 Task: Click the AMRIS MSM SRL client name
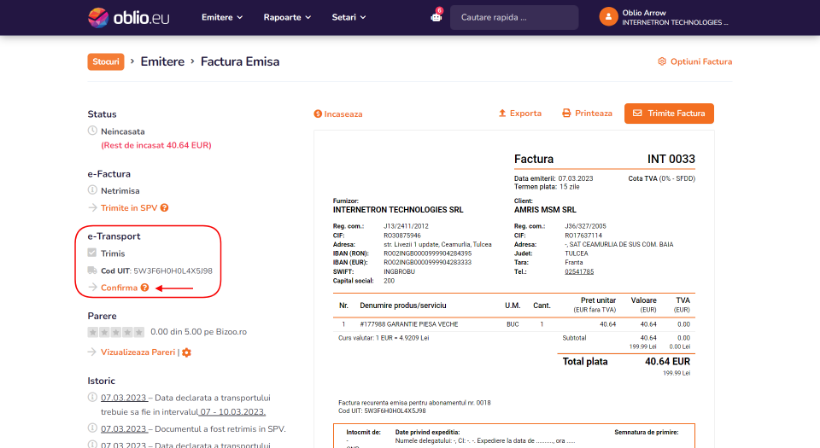click(545, 210)
